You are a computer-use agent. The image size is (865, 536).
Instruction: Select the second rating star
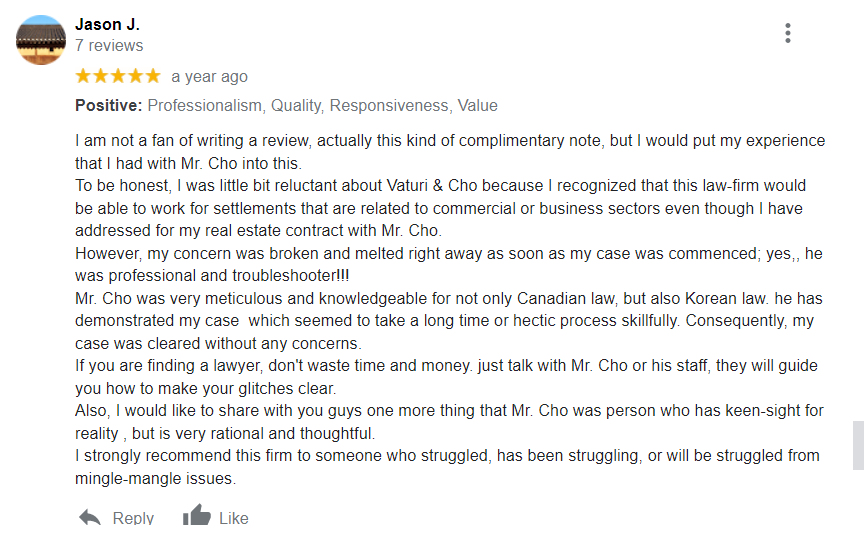click(101, 76)
